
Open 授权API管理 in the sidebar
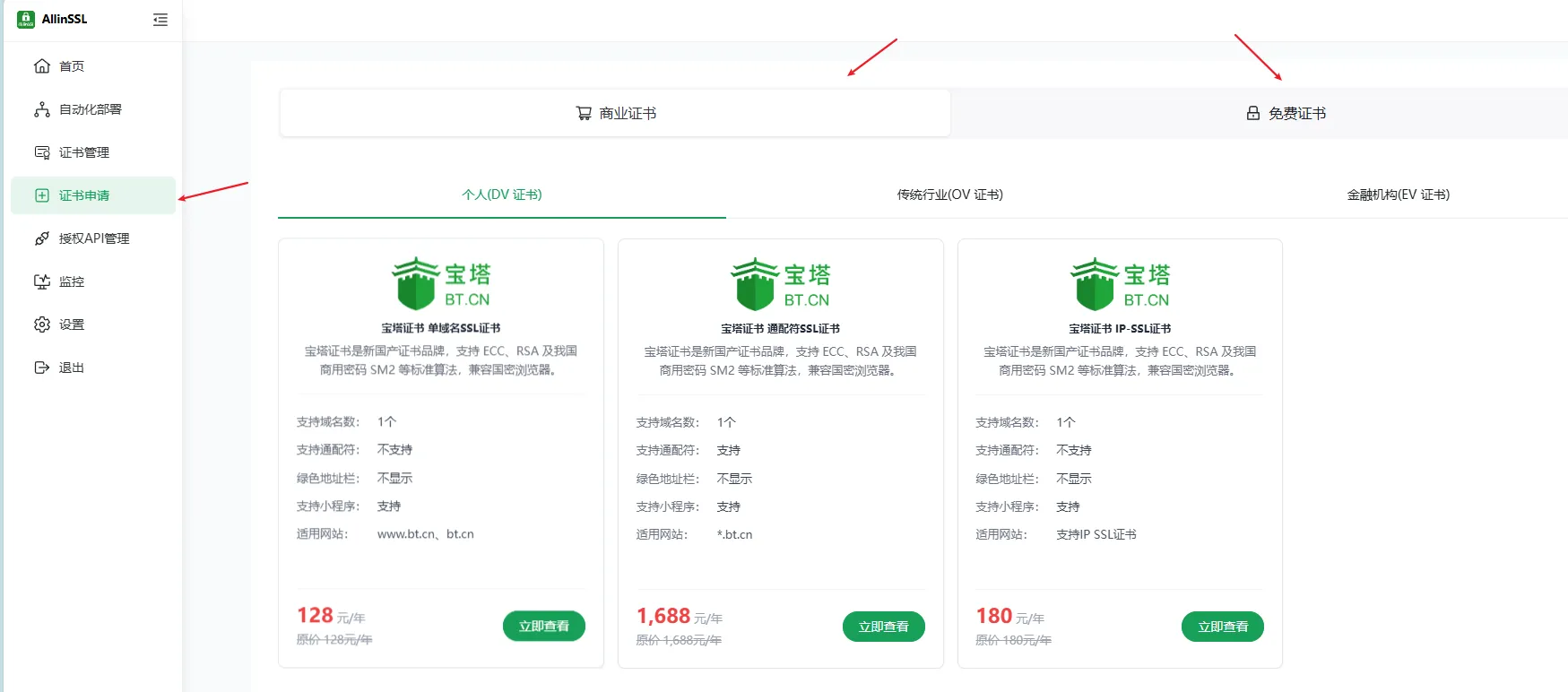(93, 238)
